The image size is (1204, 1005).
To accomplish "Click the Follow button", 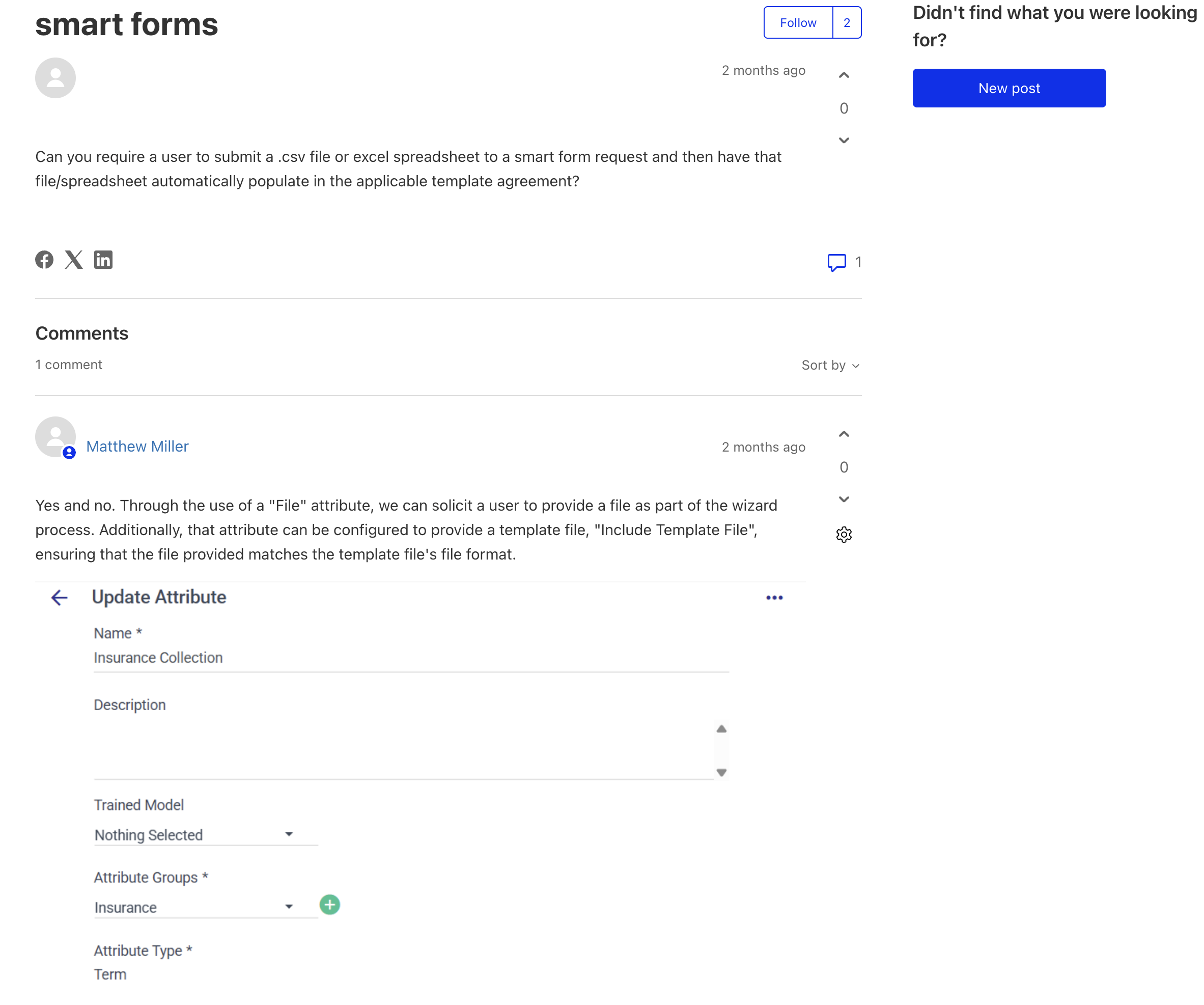I will pos(798,23).
